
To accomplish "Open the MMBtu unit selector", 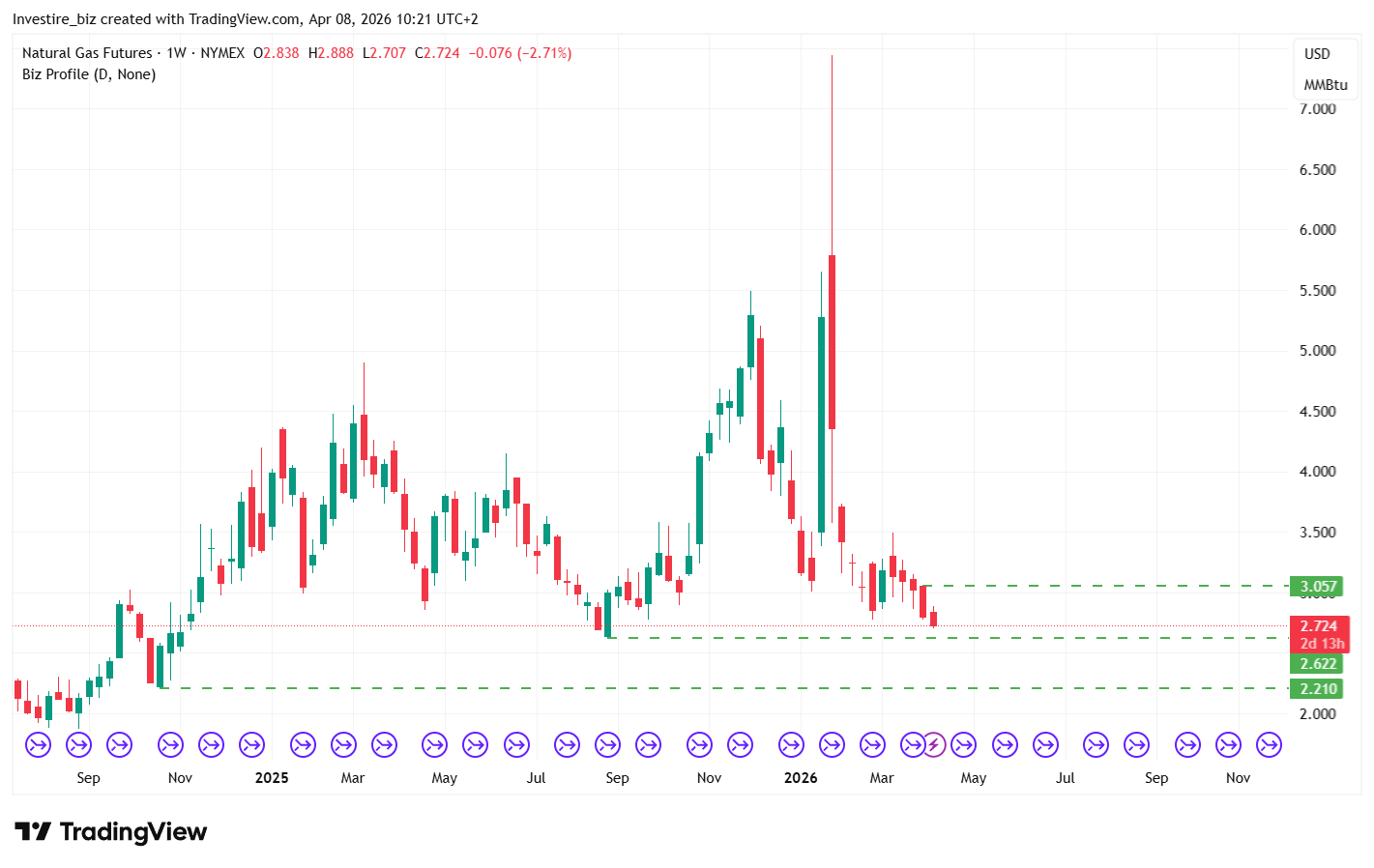I will [1325, 85].
